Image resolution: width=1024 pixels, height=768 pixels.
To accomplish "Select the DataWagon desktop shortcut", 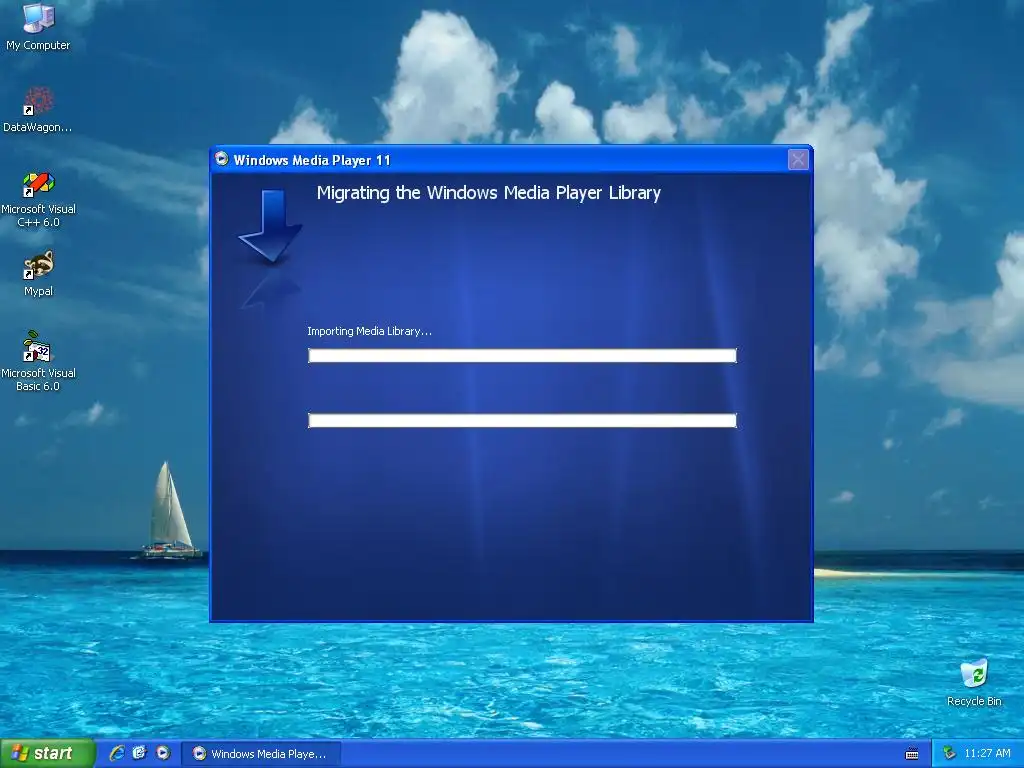I will pyautogui.click(x=38, y=109).
